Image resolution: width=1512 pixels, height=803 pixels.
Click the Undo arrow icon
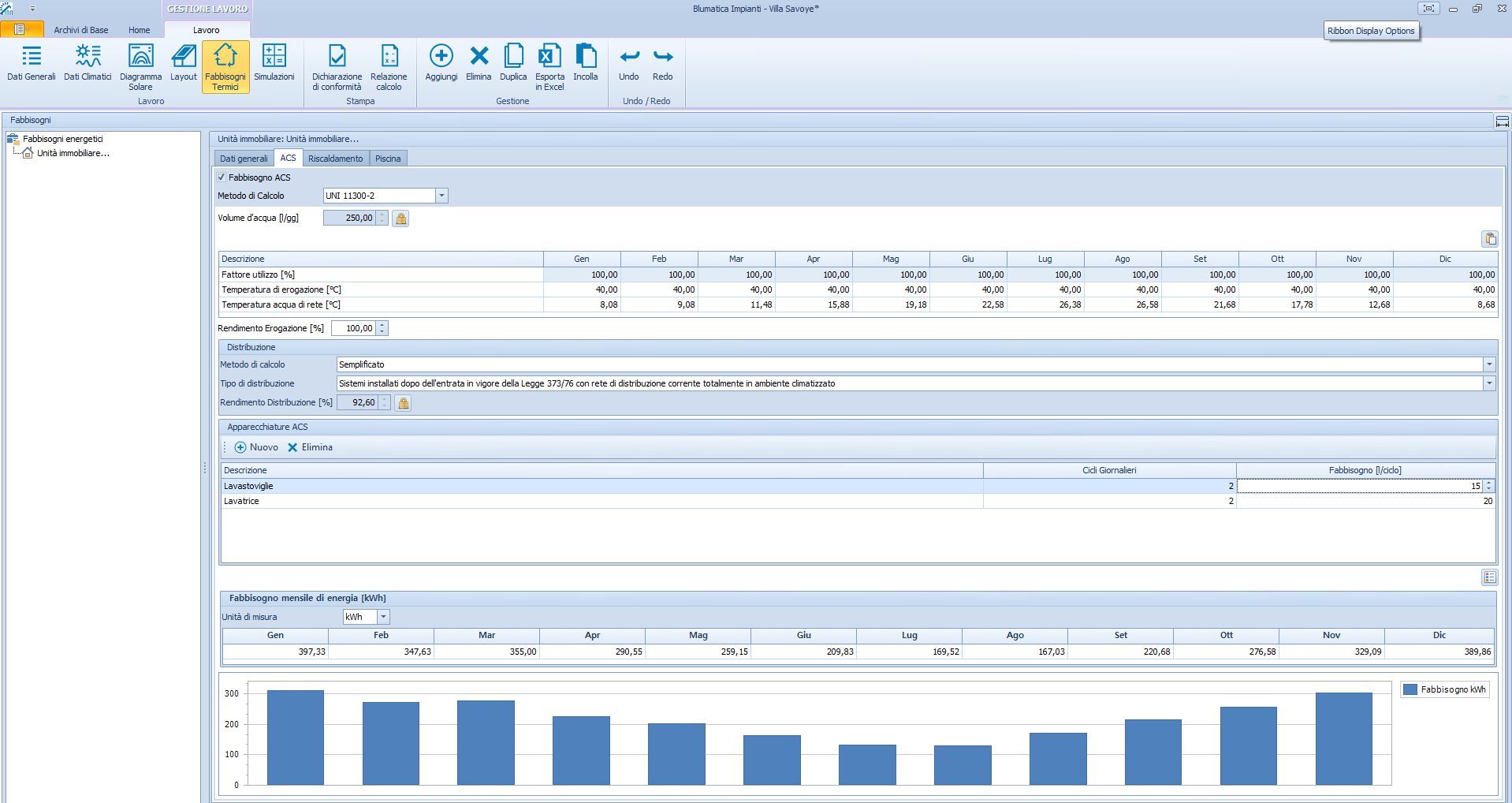[629, 57]
